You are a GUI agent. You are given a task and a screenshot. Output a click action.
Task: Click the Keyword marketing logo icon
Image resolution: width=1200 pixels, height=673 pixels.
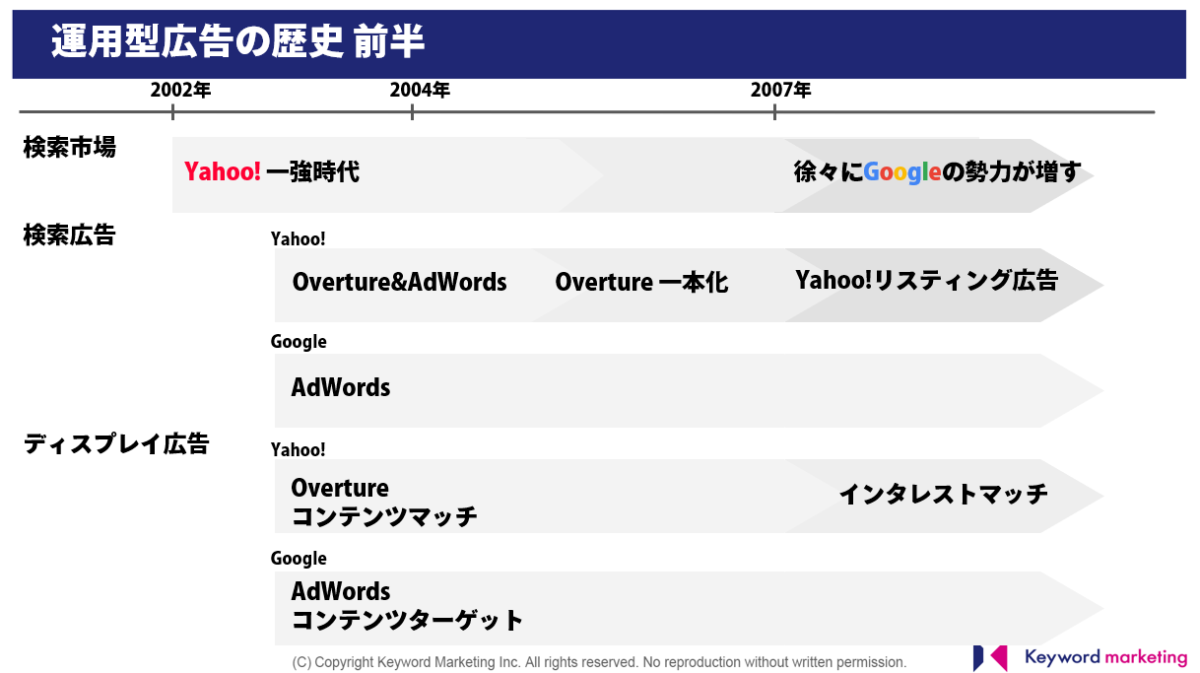(x=990, y=658)
